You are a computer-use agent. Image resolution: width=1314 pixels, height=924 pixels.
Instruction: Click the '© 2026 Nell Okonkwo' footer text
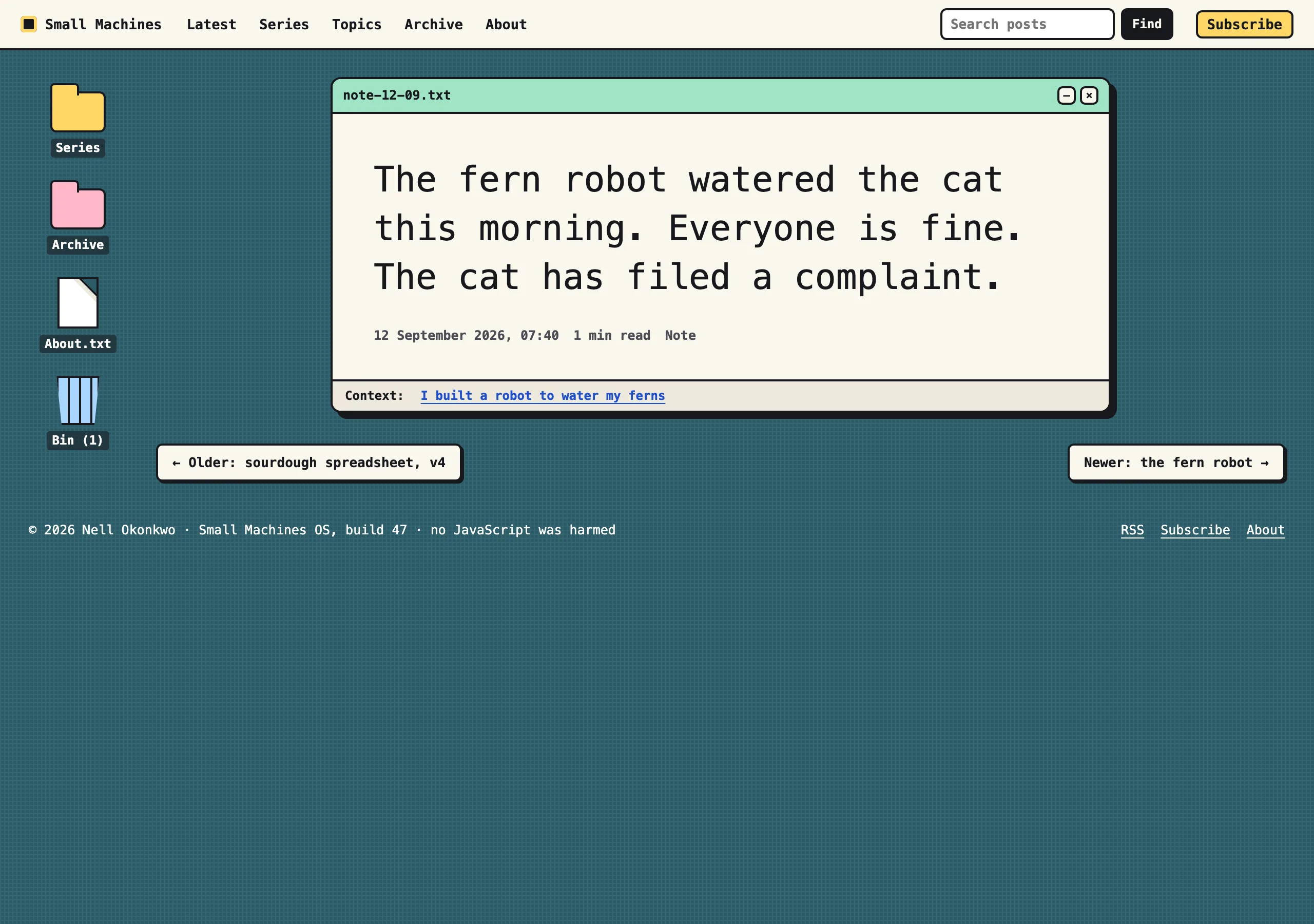102,530
